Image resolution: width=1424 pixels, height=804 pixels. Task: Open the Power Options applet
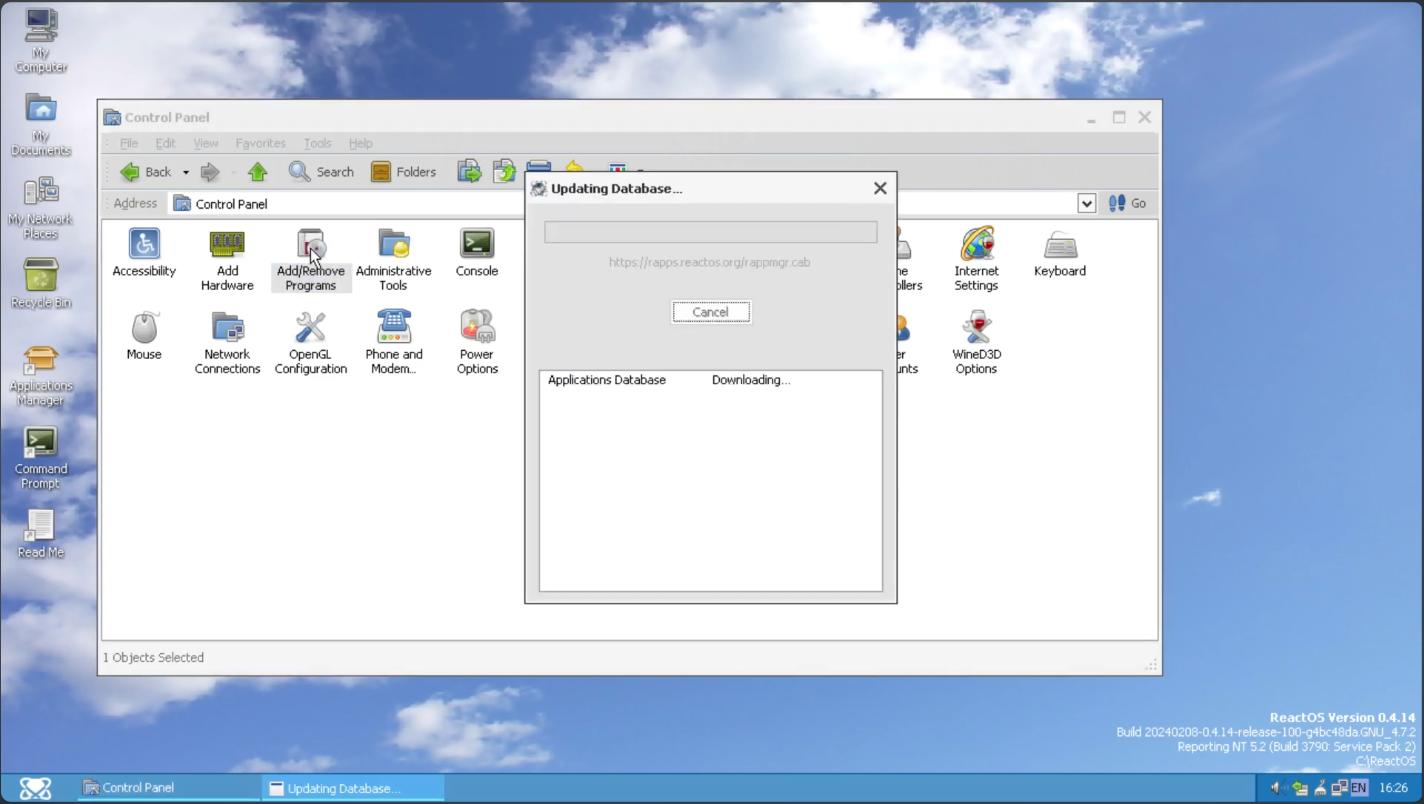coord(477,342)
